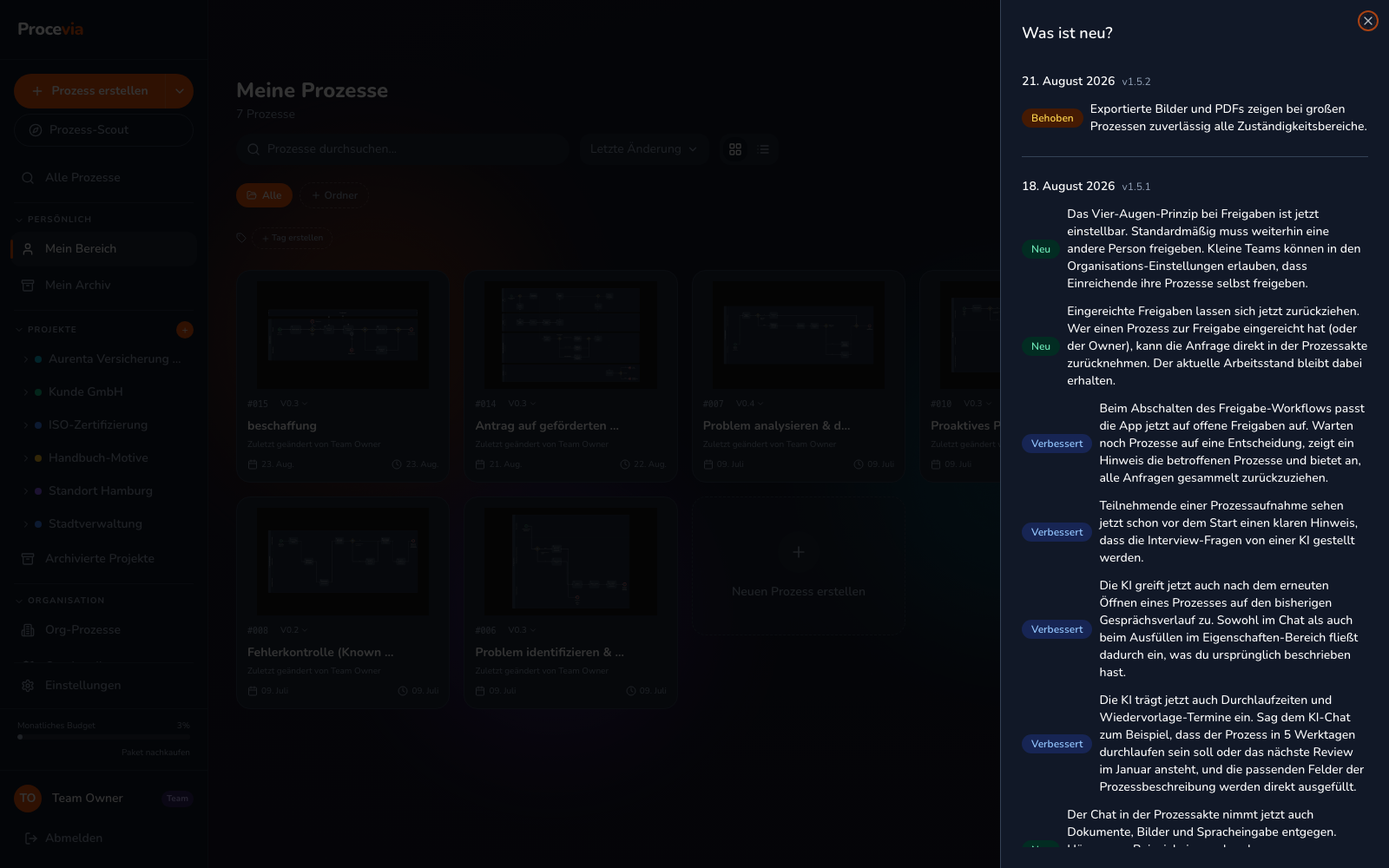This screenshot has width=1389, height=868.
Task: Close the "Was ist neu?" panel
Action: (x=1367, y=21)
